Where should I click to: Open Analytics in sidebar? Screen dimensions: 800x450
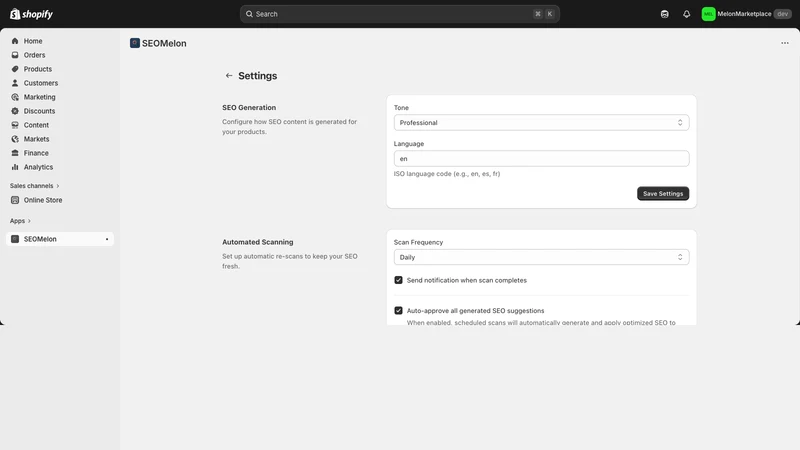click(38, 167)
